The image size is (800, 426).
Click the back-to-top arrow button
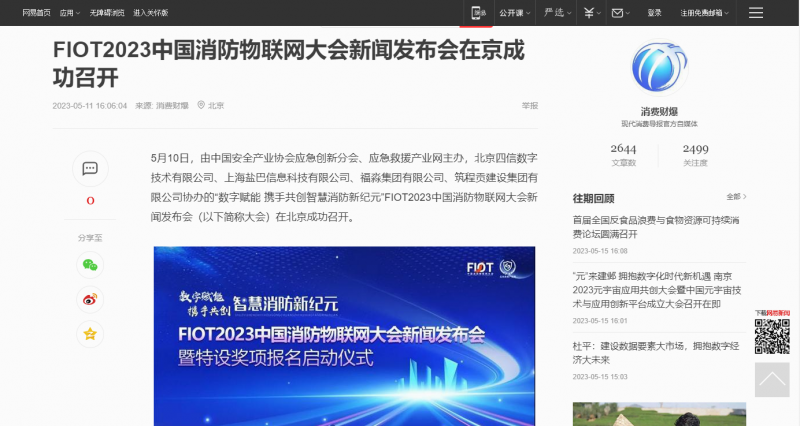point(771,380)
